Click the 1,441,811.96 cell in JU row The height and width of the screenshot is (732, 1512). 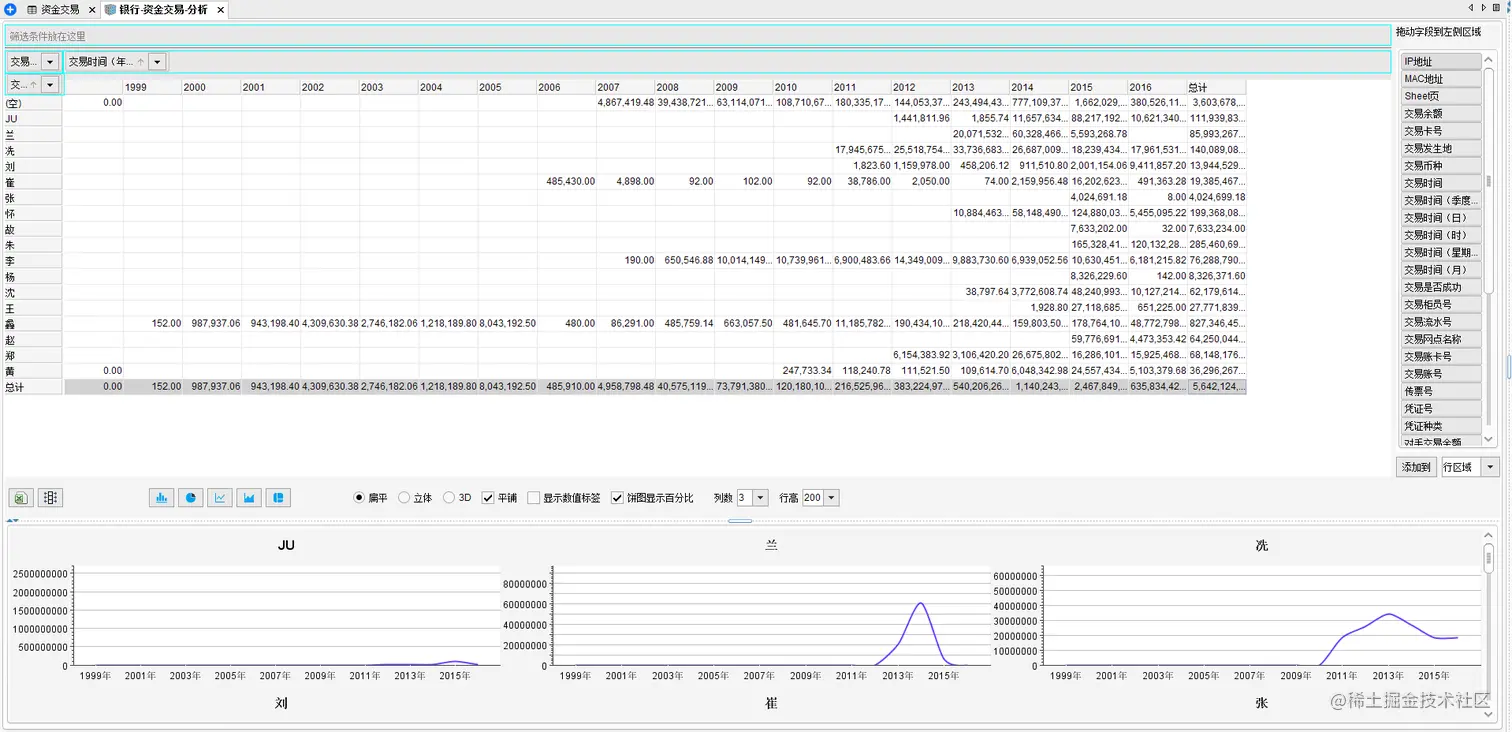coord(921,119)
